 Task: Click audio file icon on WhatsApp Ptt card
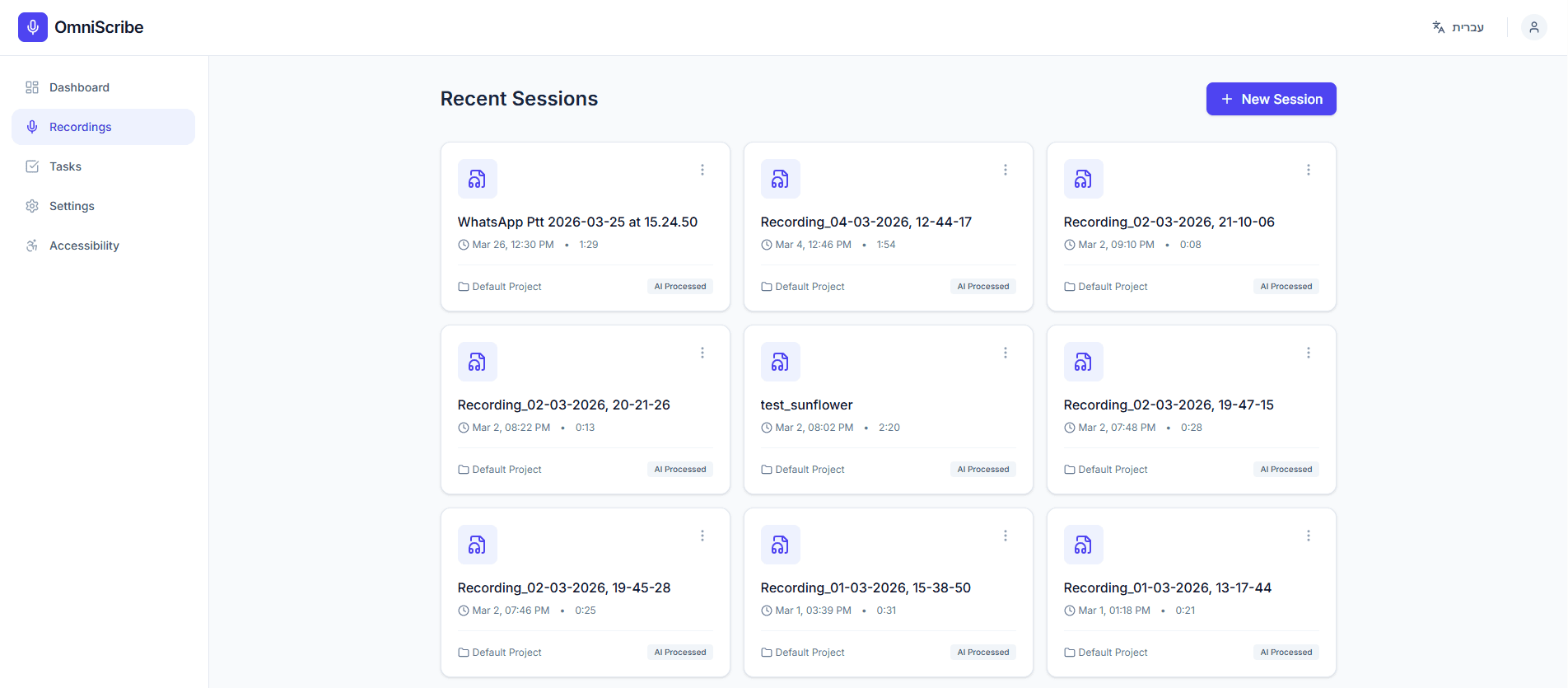(477, 179)
